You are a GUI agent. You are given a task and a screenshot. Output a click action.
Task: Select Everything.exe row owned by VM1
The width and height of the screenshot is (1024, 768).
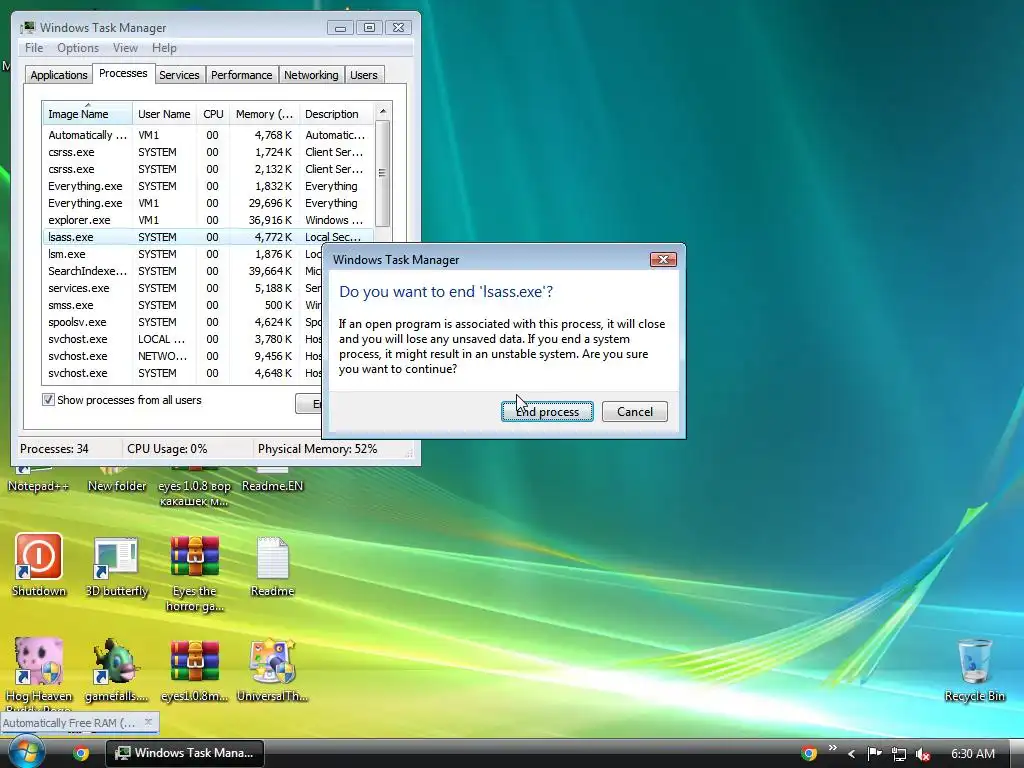[x=208, y=203]
